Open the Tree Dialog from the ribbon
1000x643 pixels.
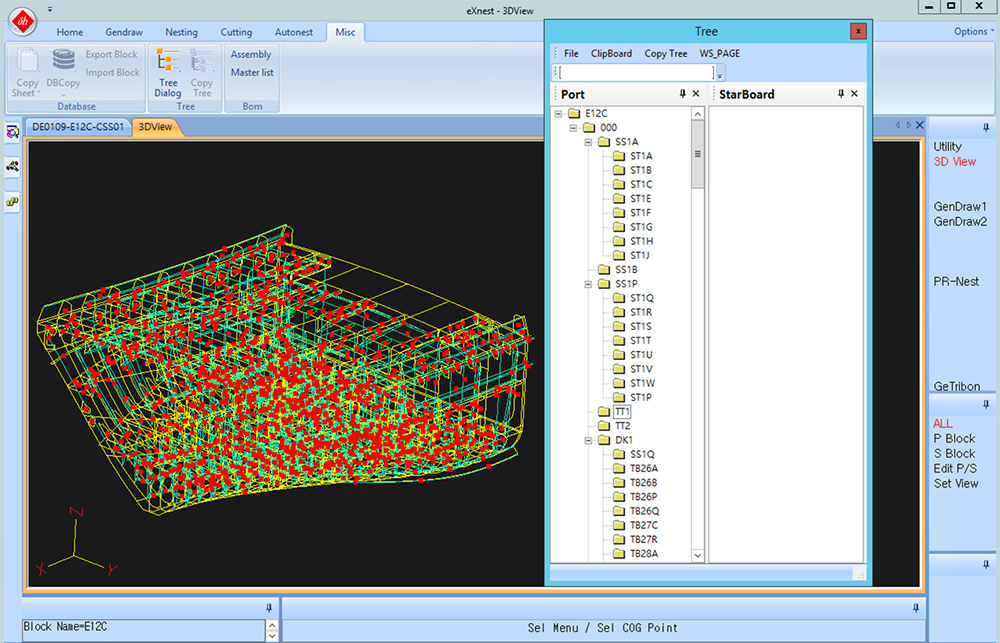[x=168, y=72]
